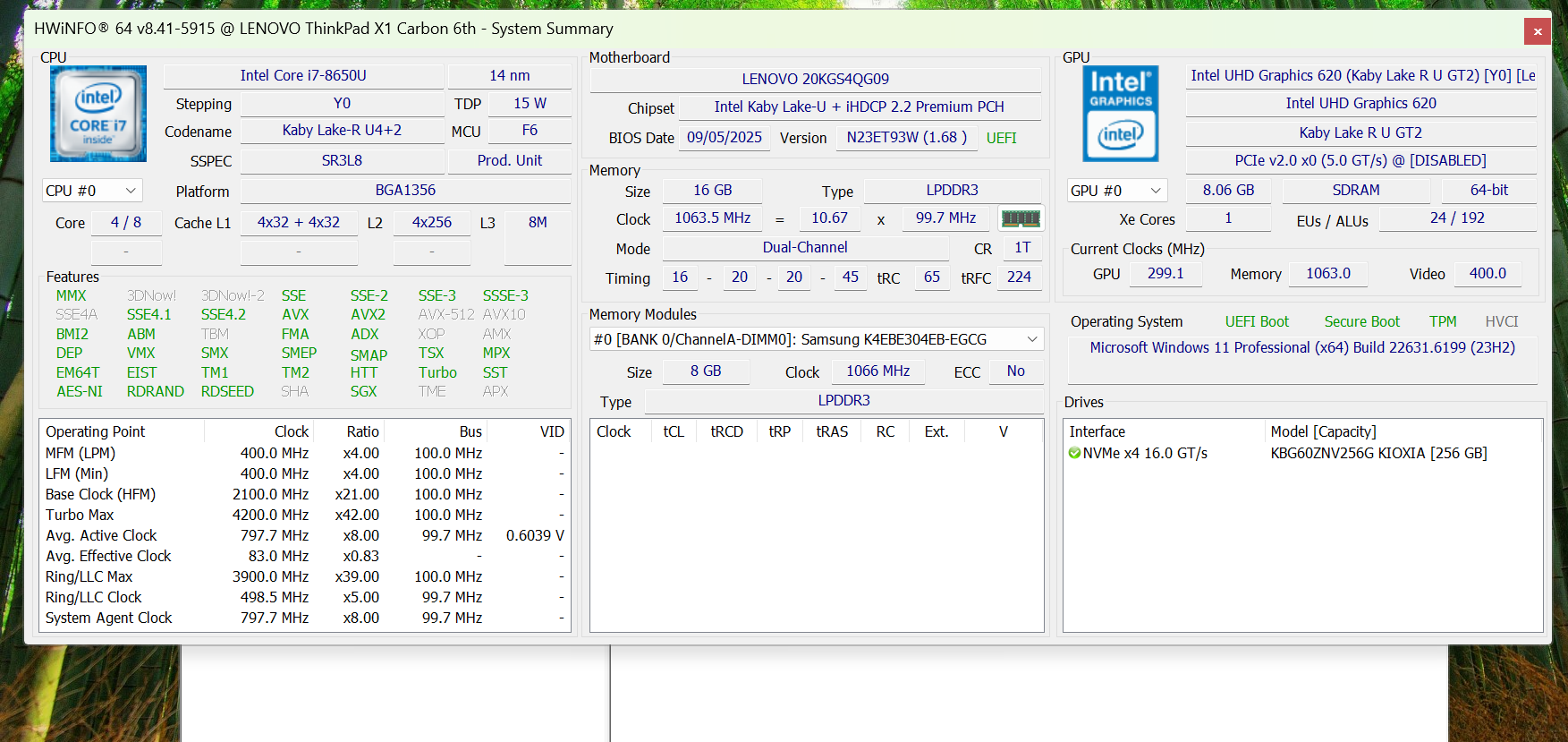The image size is (1568, 742).
Task: Click the Secure Boot indicator
Action: pos(1362,322)
